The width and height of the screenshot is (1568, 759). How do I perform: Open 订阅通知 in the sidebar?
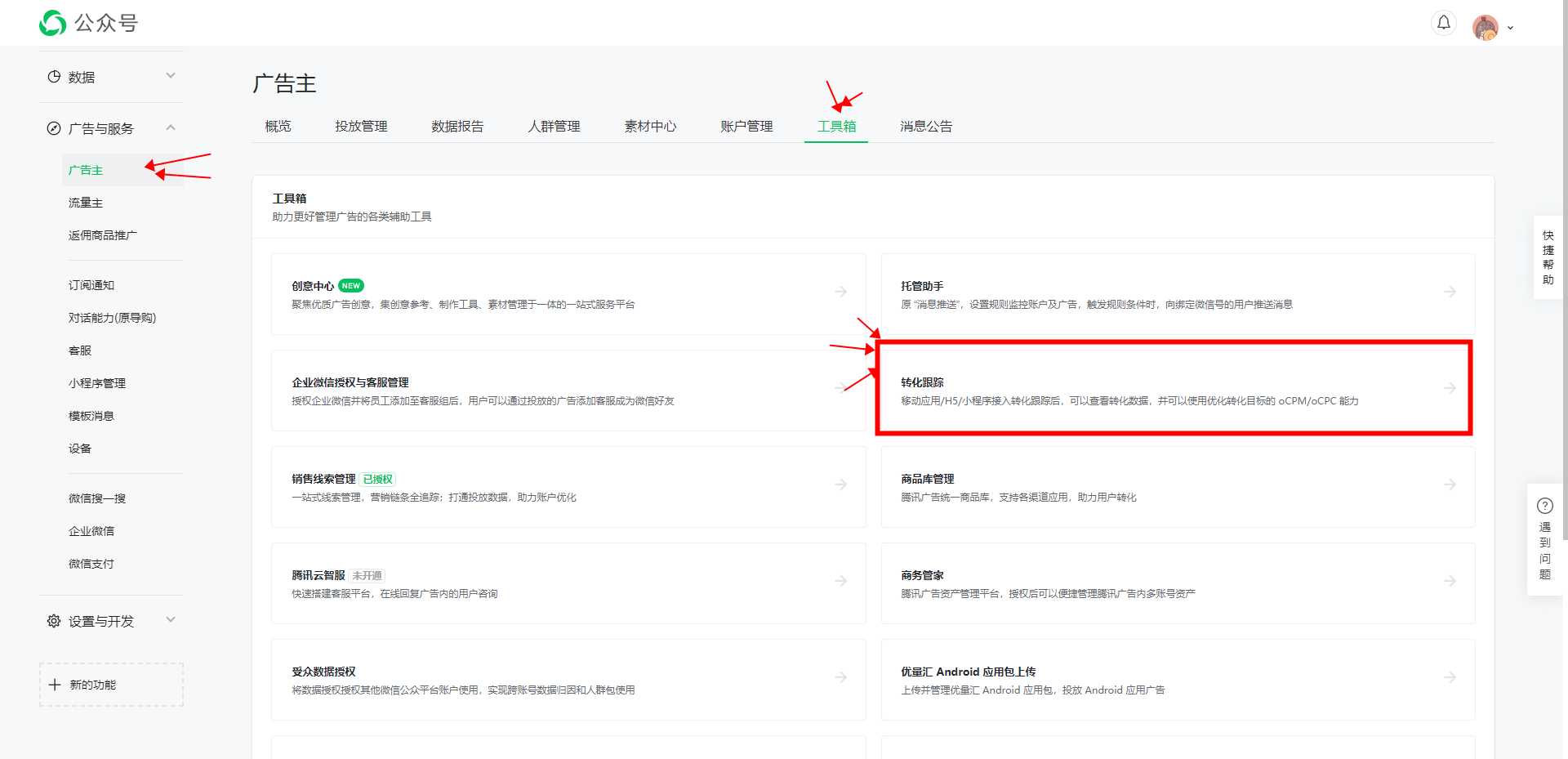point(91,285)
